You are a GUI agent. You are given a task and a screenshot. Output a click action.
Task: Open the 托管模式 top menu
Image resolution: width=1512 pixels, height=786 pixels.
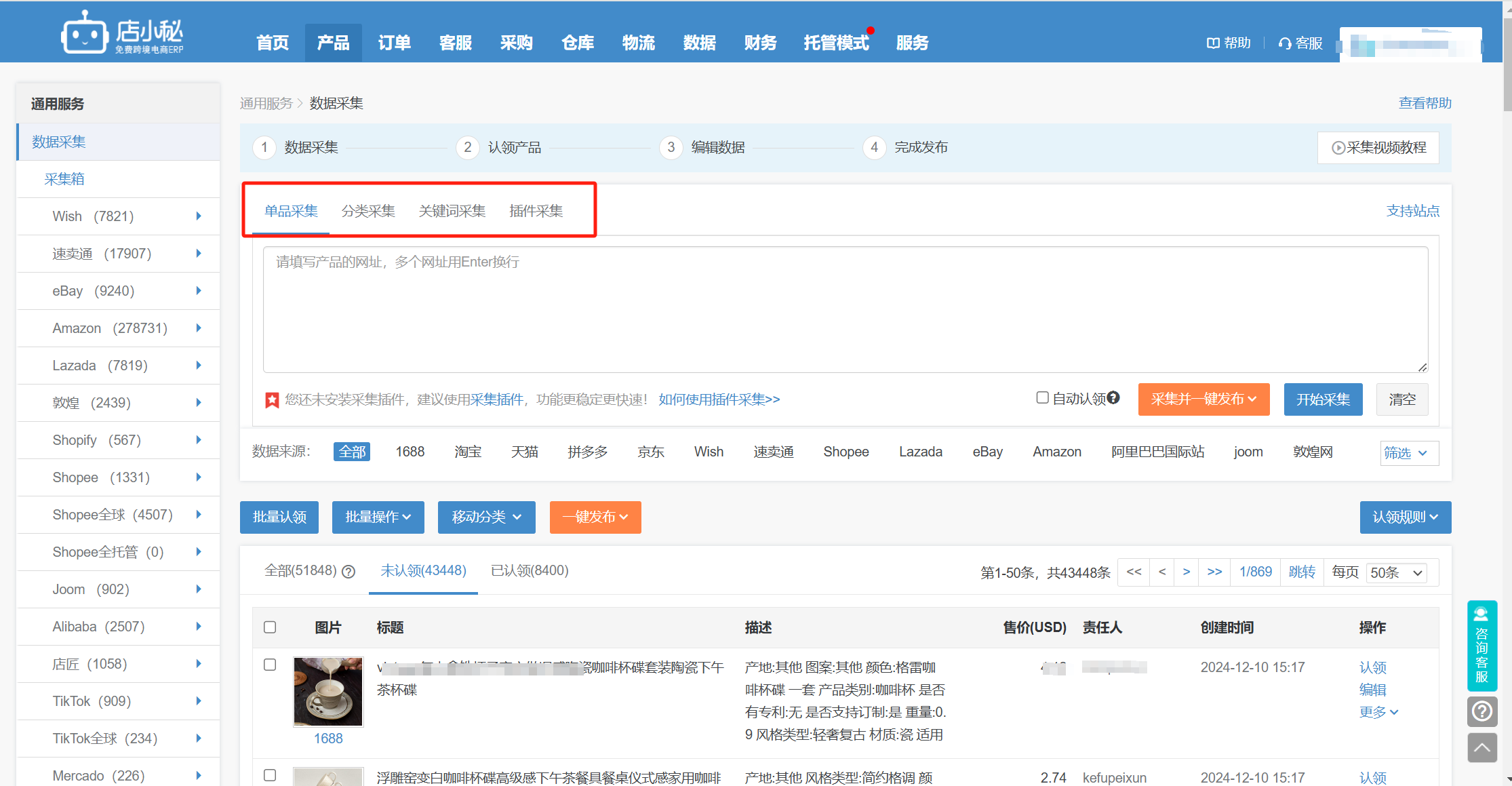[836, 43]
